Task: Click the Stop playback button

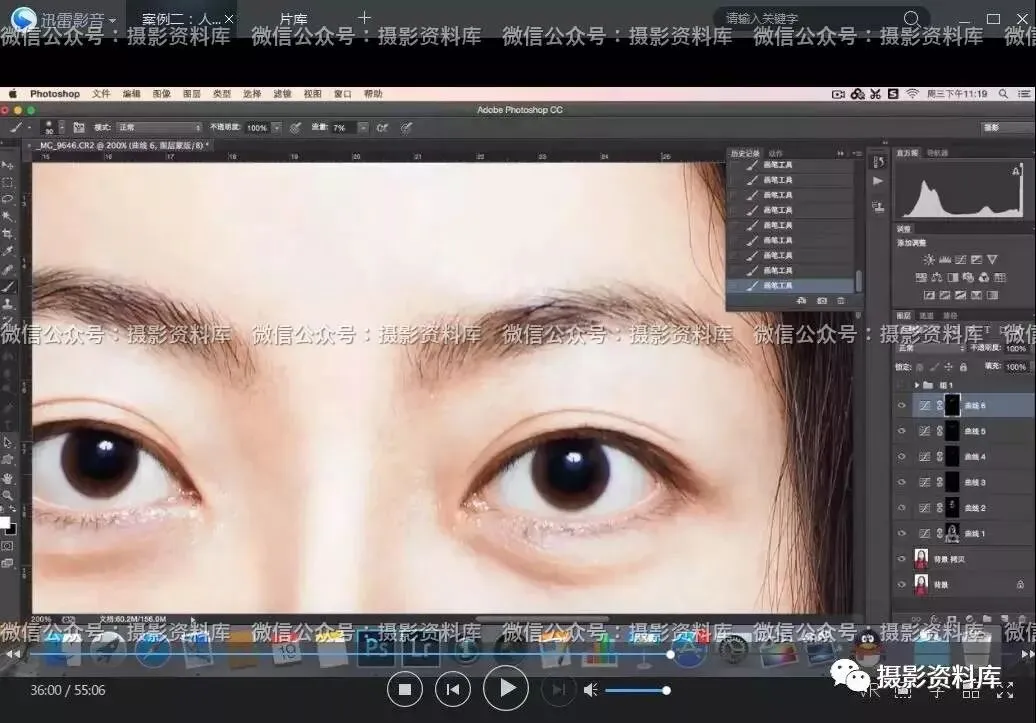Action: click(405, 689)
